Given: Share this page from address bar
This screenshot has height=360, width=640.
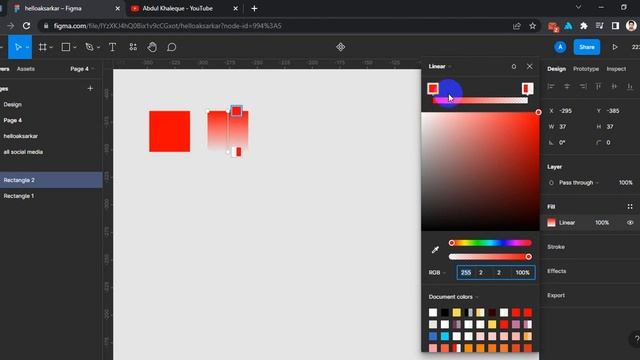Looking at the screenshot, I should click(x=517, y=26).
